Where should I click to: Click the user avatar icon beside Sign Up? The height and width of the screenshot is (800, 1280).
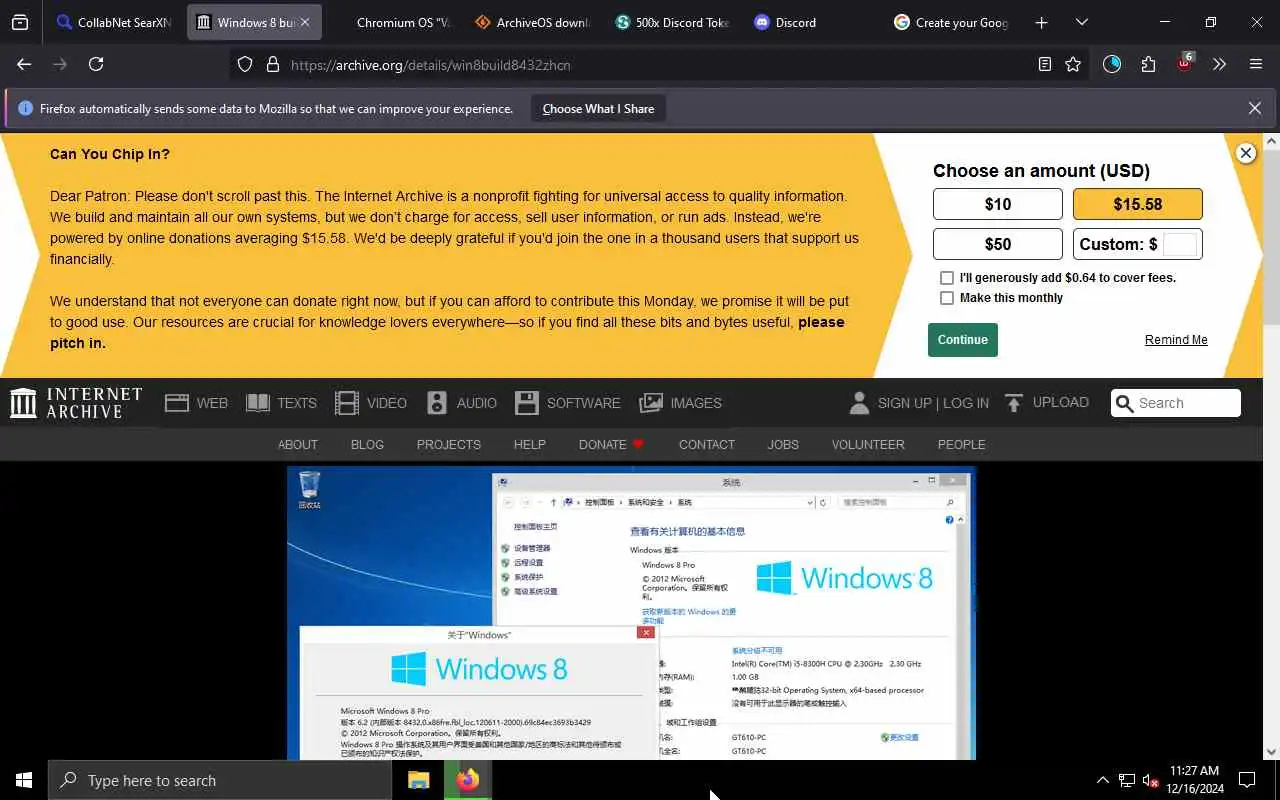[x=859, y=403]
